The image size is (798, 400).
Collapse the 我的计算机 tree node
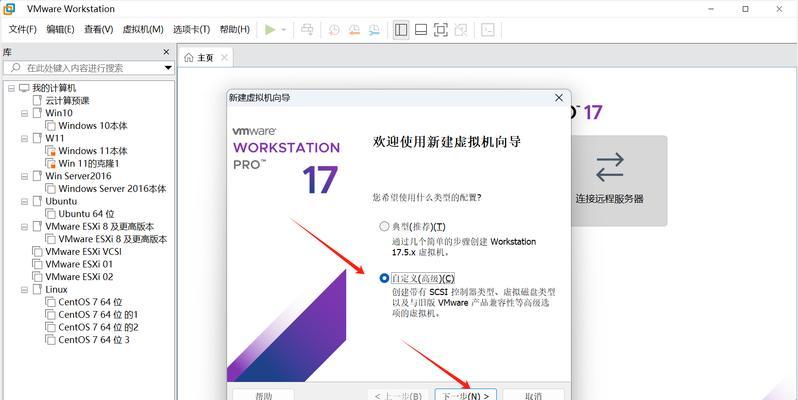pos(11,88)
